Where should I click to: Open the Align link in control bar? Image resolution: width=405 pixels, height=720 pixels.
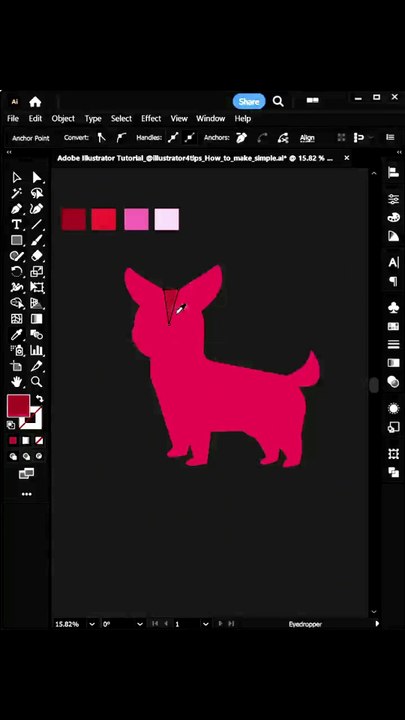pyautogui.click(x=307, y=138)
